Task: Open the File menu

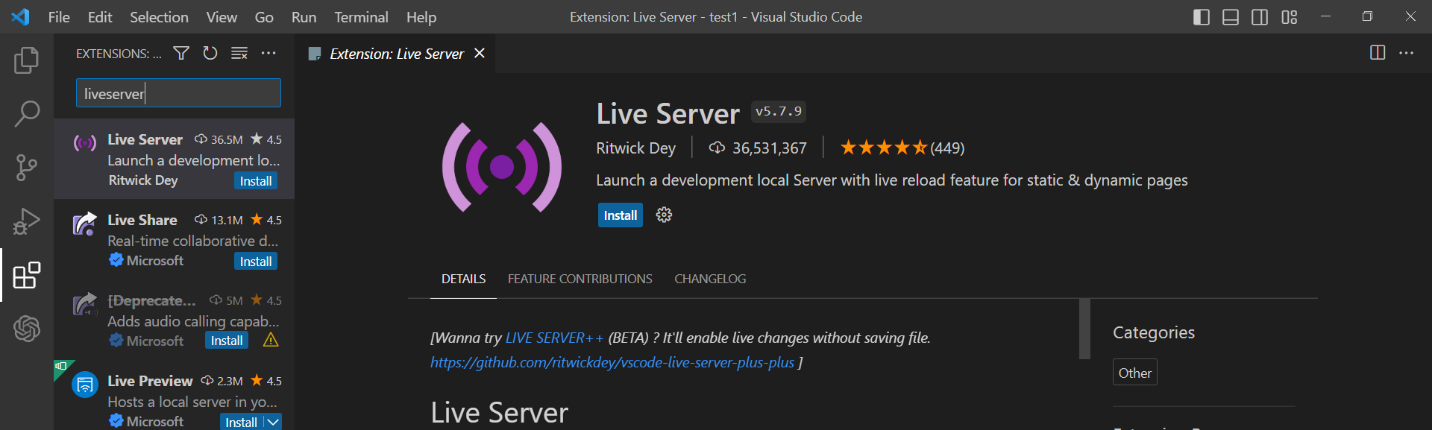Action: tap(59, 17)
